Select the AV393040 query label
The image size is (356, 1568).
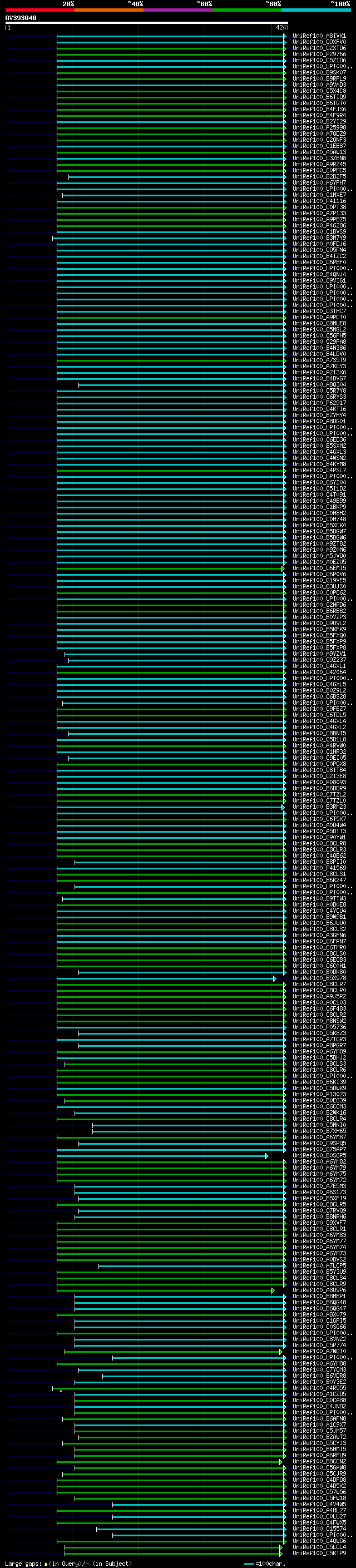pyautogui.click(x=21, y=18)
